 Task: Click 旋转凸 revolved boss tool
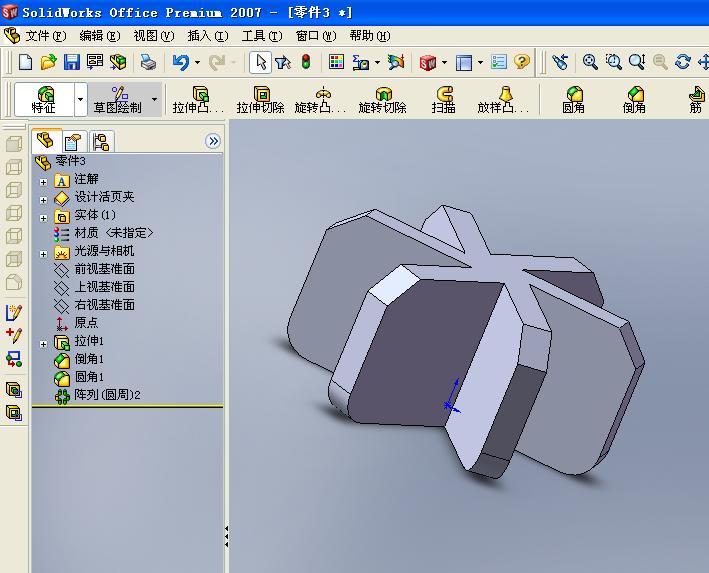tap(320, 99)
